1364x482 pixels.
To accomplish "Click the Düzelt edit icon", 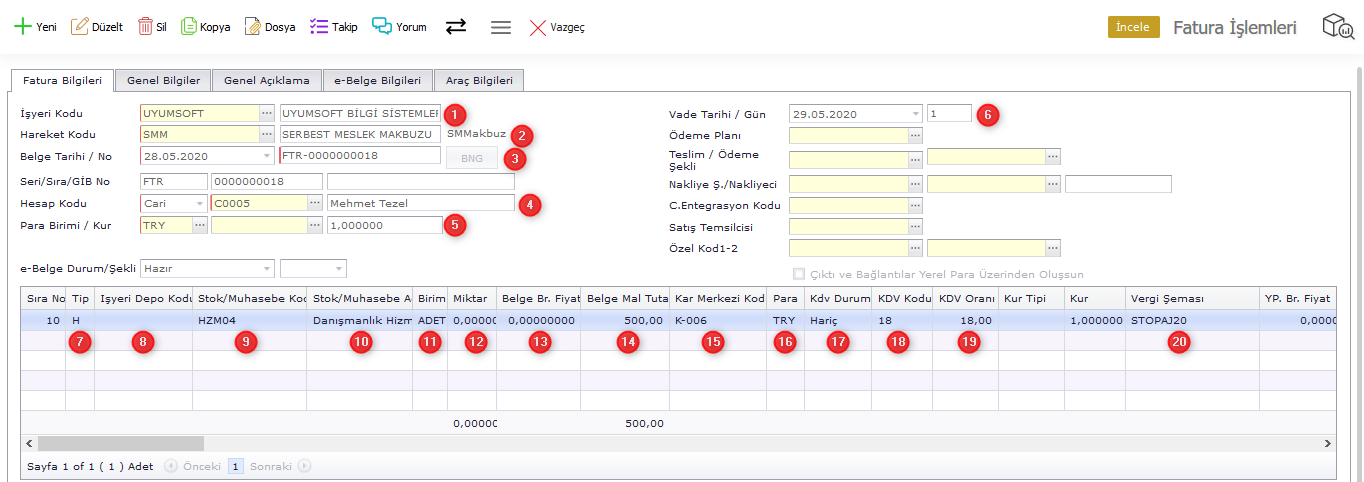I will pos(80,27).
